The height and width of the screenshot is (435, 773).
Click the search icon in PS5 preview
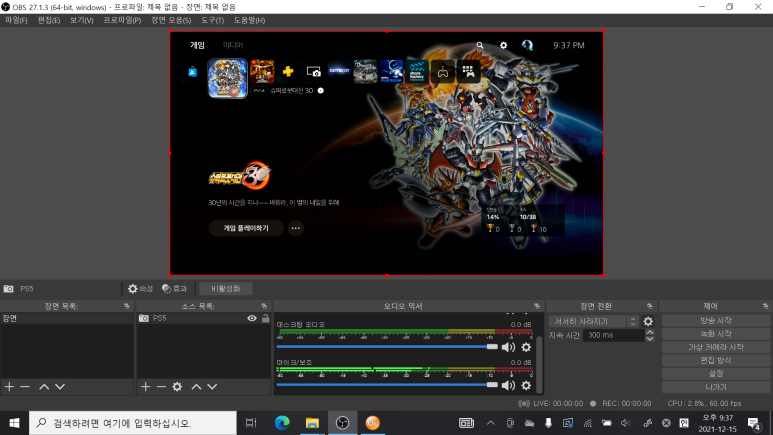[x=480, y=45]
